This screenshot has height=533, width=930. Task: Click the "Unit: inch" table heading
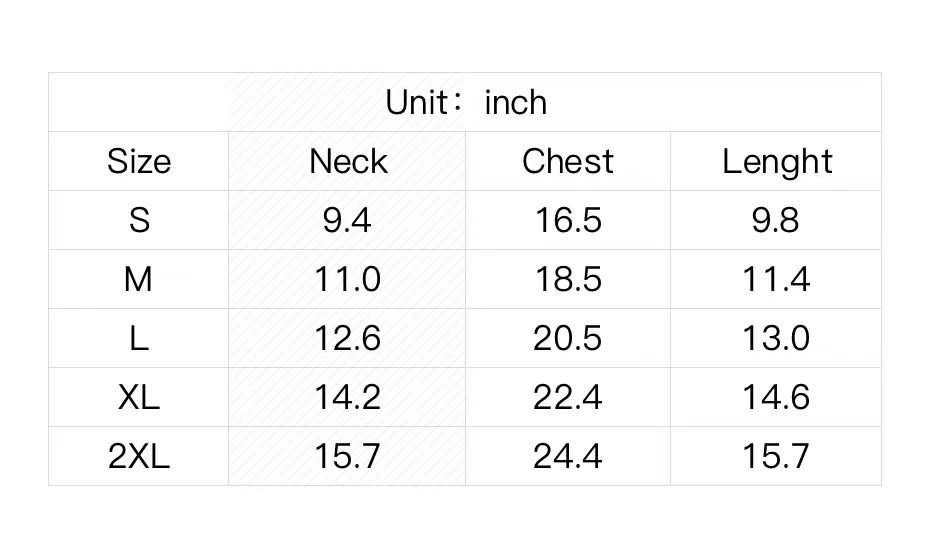[x=466, y=102]
